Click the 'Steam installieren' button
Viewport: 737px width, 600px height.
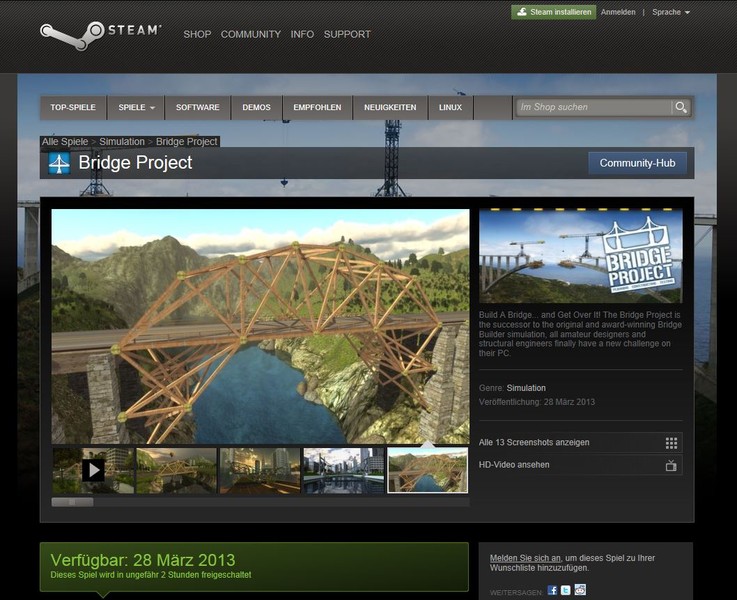[x=554, y=12]
